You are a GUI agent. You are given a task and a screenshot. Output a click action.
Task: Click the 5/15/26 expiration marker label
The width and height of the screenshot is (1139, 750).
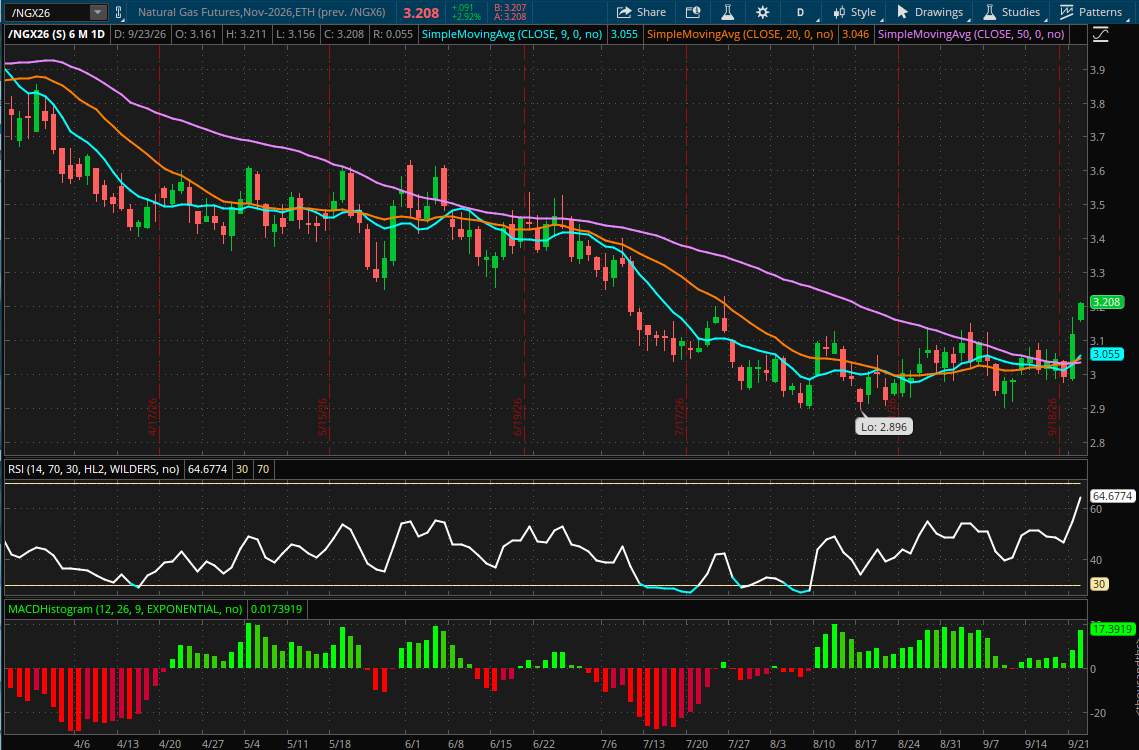coord(323,417)
